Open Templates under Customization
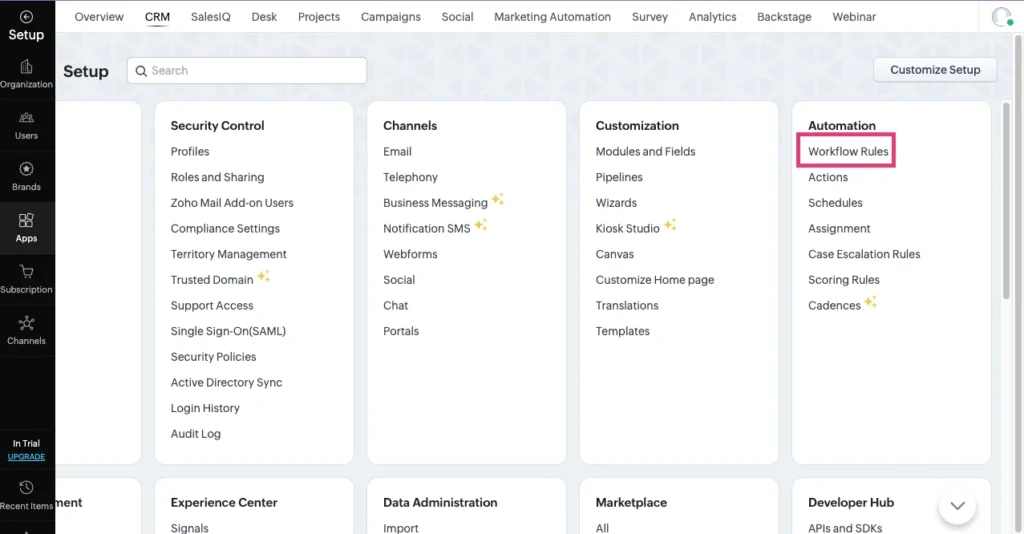1024x534 pixels. pyautogui.click(x=622, y=331)
